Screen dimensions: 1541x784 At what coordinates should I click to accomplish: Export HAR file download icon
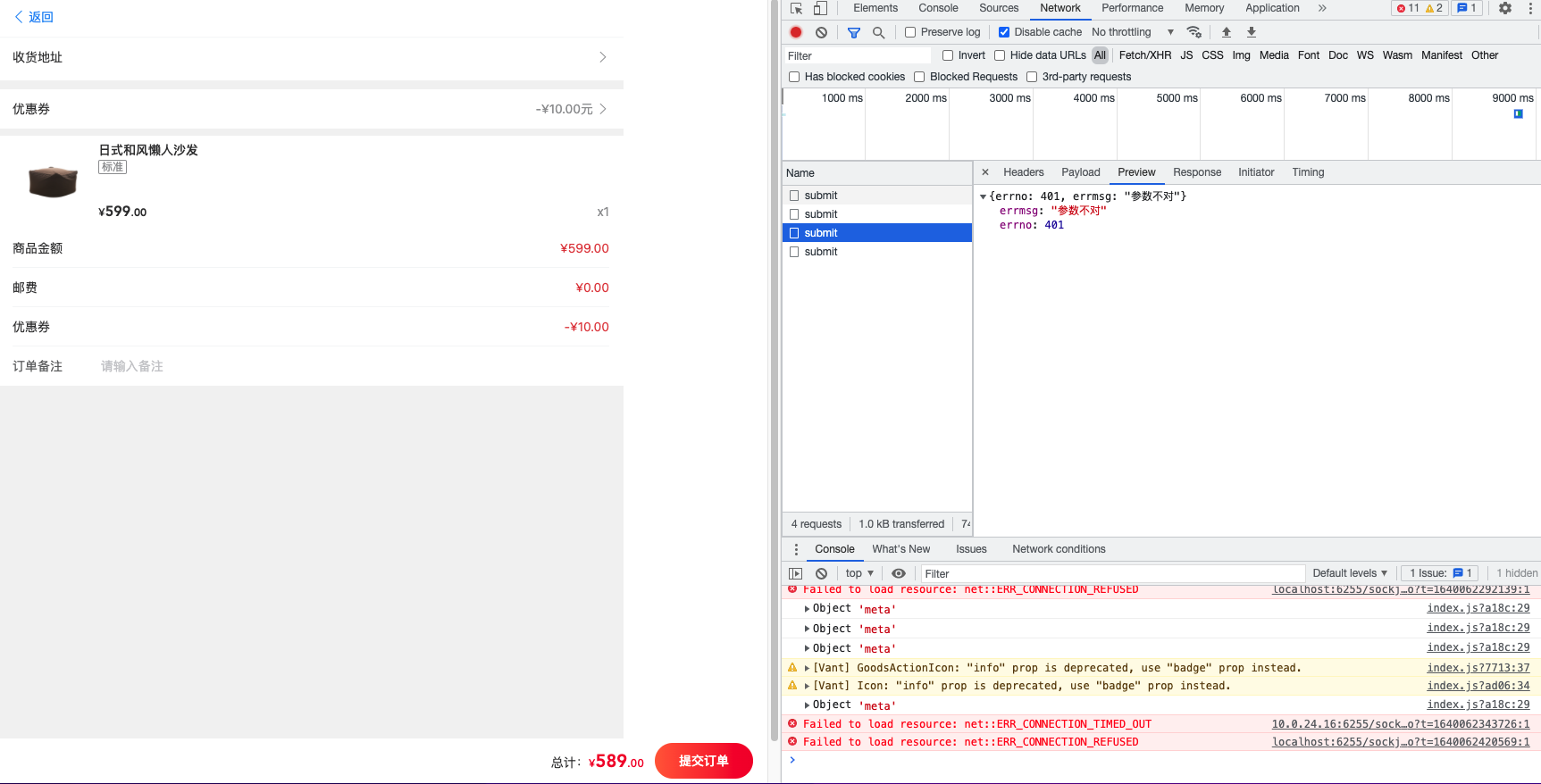tap(1252, 32)
